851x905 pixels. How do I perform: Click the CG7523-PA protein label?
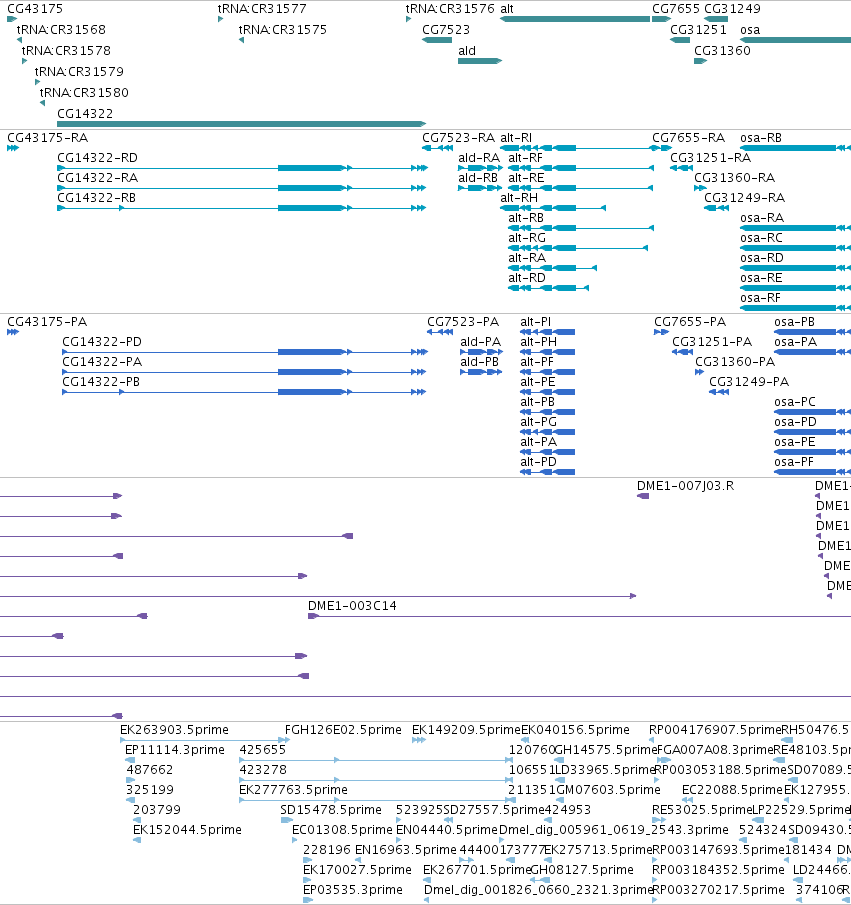[463, 321]
